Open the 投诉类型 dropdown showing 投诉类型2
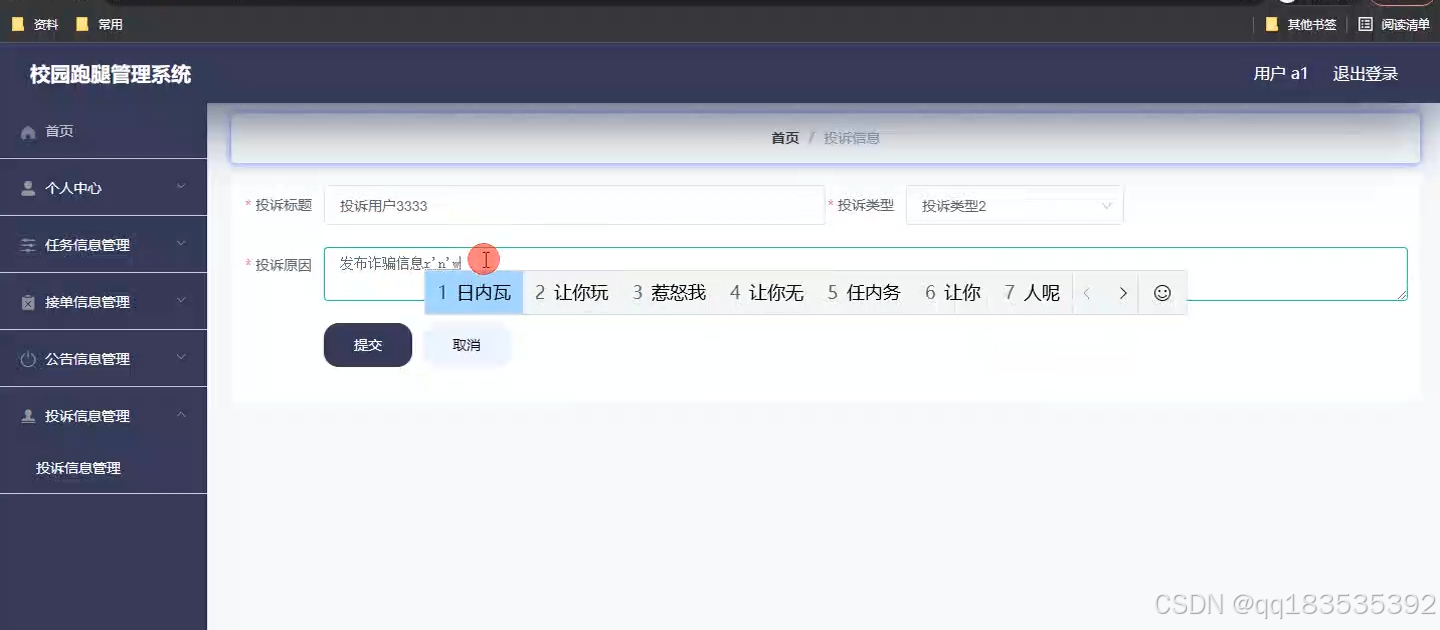Screen dimensions: 1440x630 [x=1014, y=204]
